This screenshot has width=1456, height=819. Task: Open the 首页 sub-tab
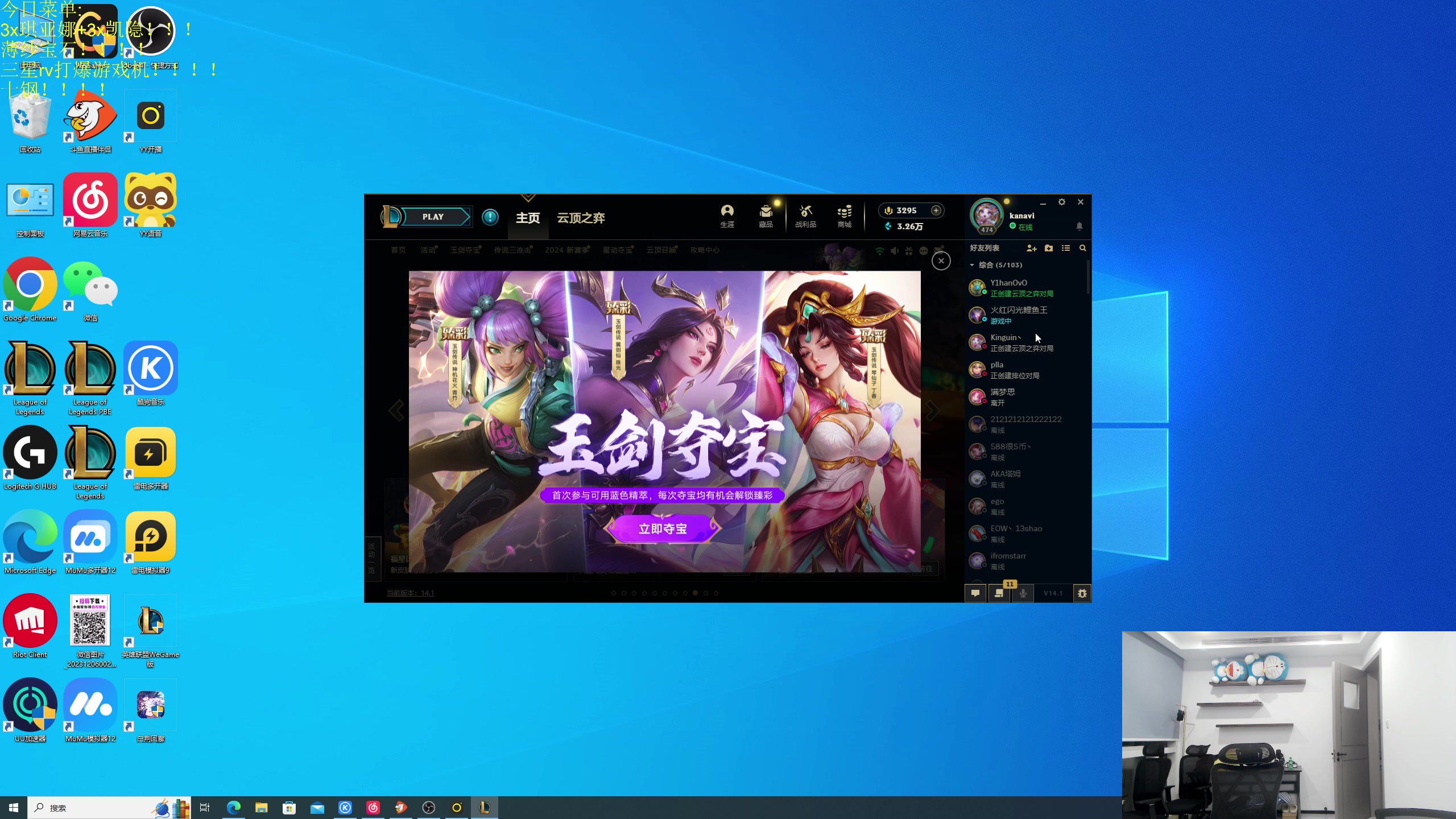tap(398, 250)
